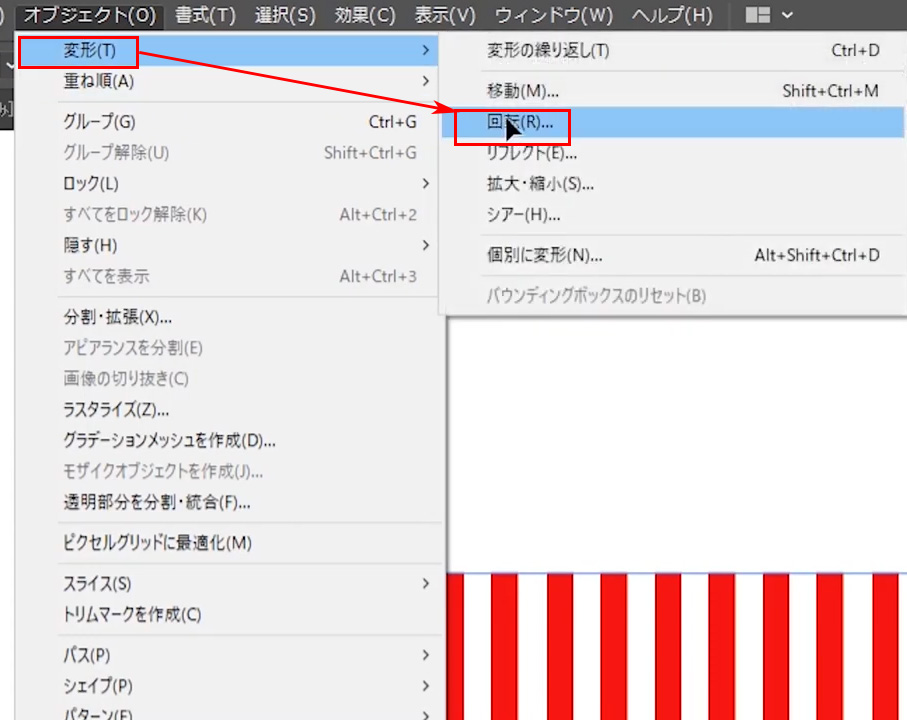Image resolution: width=907 pixels, height=720 pixels.
Task: Select 変形(T) submenu item
Action: 227,50
